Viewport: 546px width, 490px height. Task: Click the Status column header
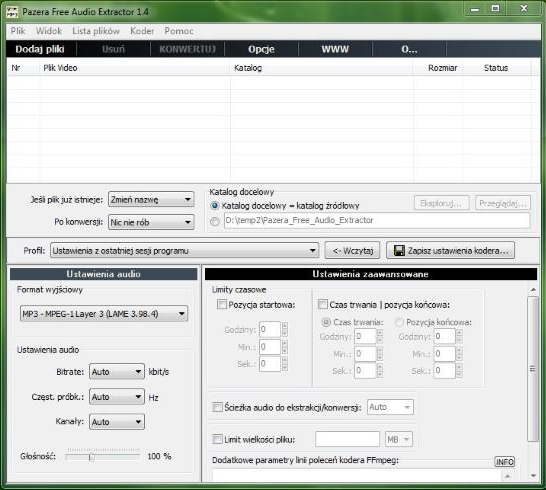tap(496, 68)
